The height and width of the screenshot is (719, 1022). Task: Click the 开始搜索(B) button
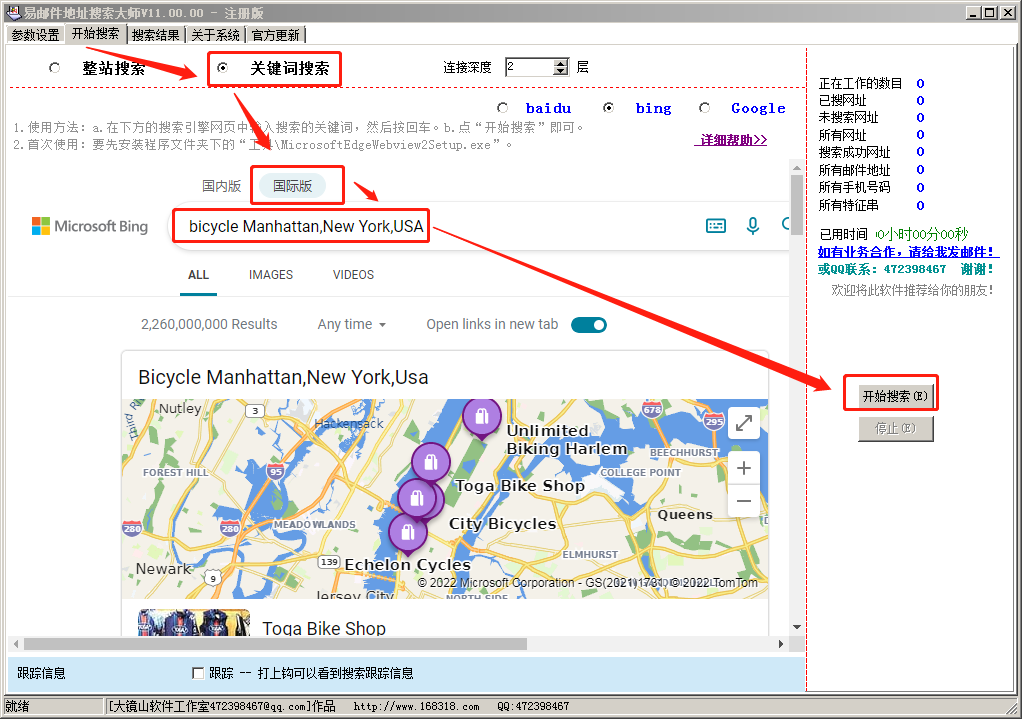[896, 396]
